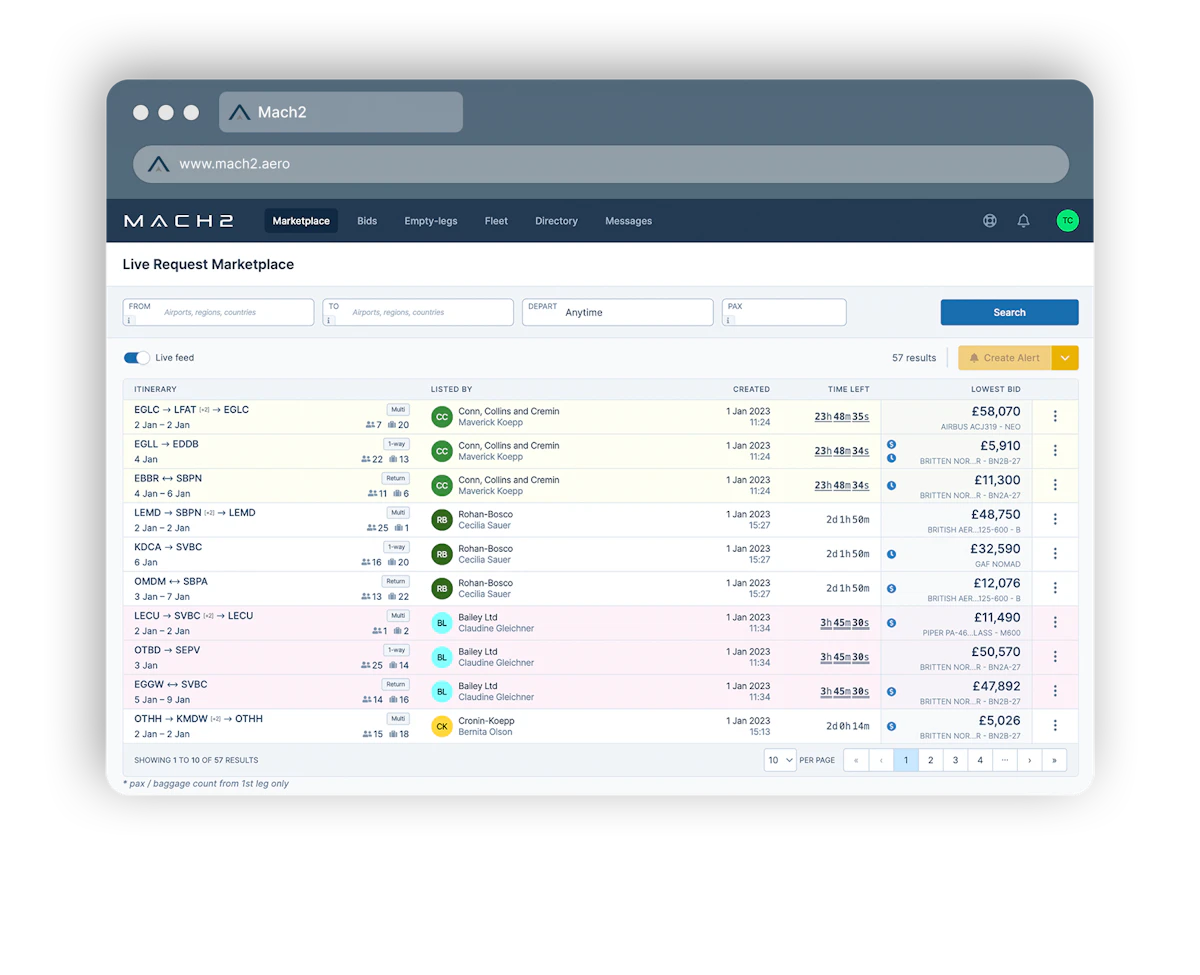Click the MACH2 logo in navbar
The image size is (1200, 975).
pyautogui.click(x=179, y=221)
